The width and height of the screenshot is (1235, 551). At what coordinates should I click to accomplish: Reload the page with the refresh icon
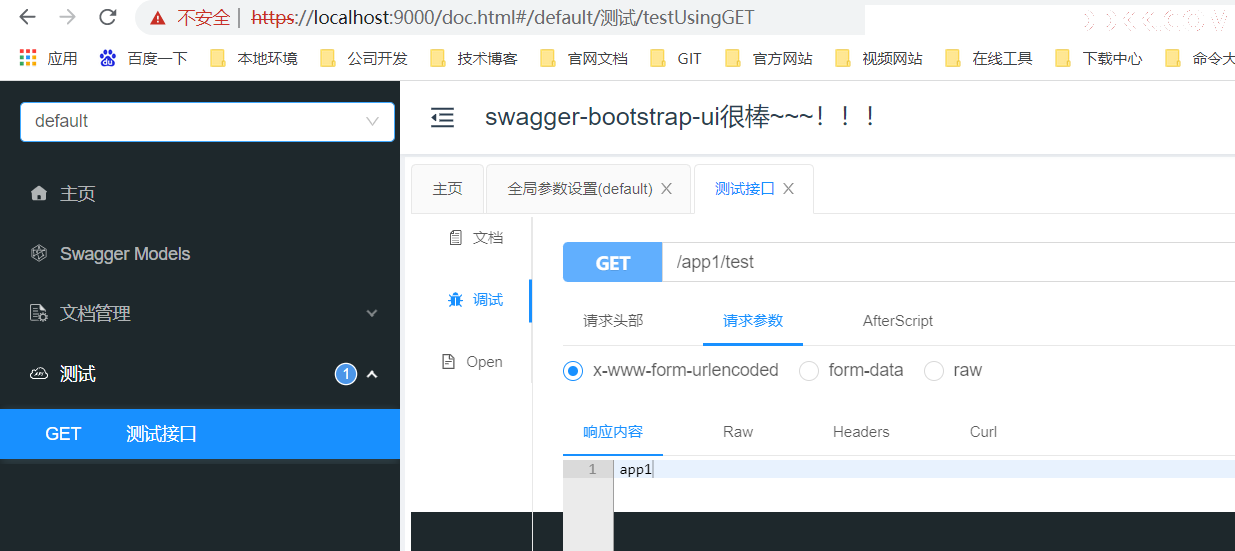coord(107,17)
